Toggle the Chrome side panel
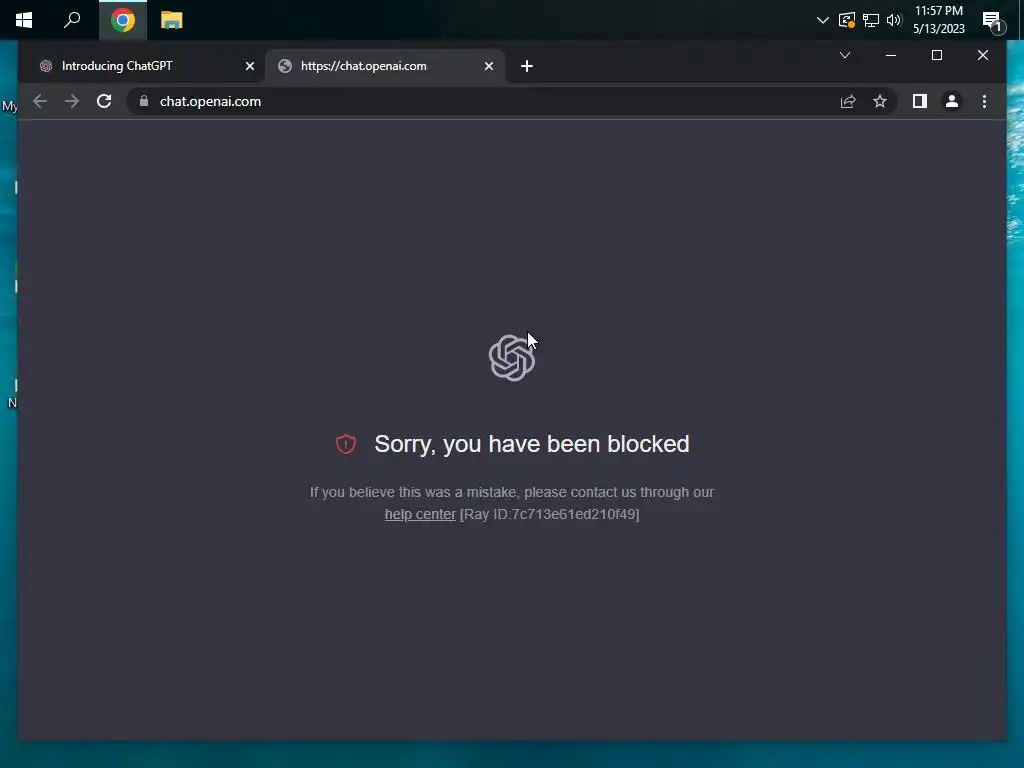This screenshot has height=768, width=1024. pyautogui.click(x=920, y=101)
